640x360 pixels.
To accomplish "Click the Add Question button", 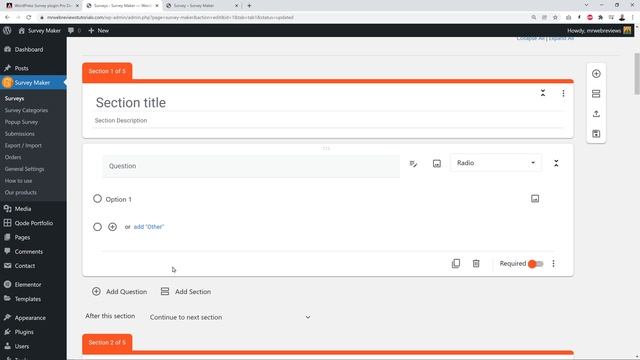I will click(120, 291).
